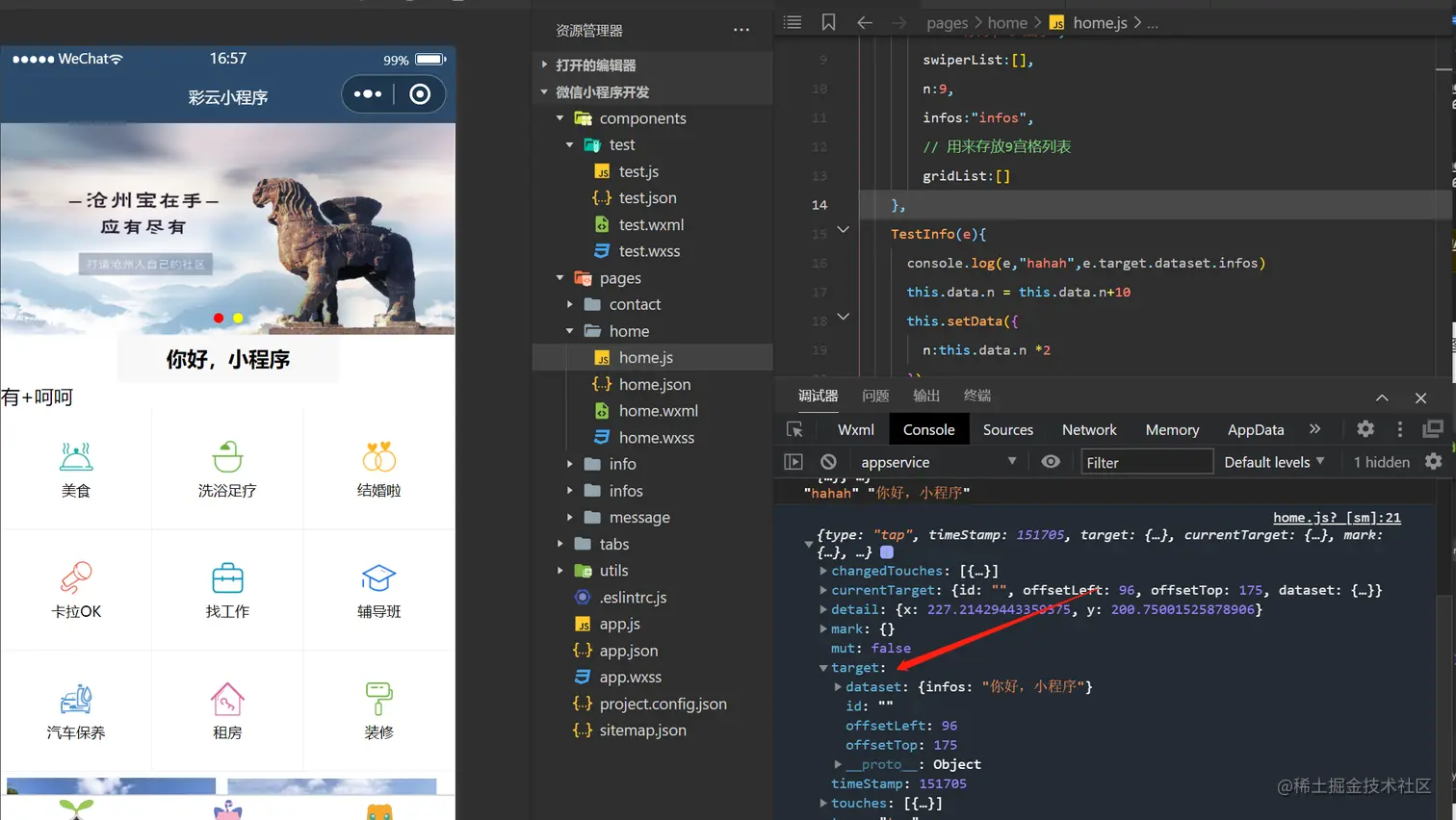
Task: Select the yellow swiper indicator dot
Action: (x=238, y=318)
